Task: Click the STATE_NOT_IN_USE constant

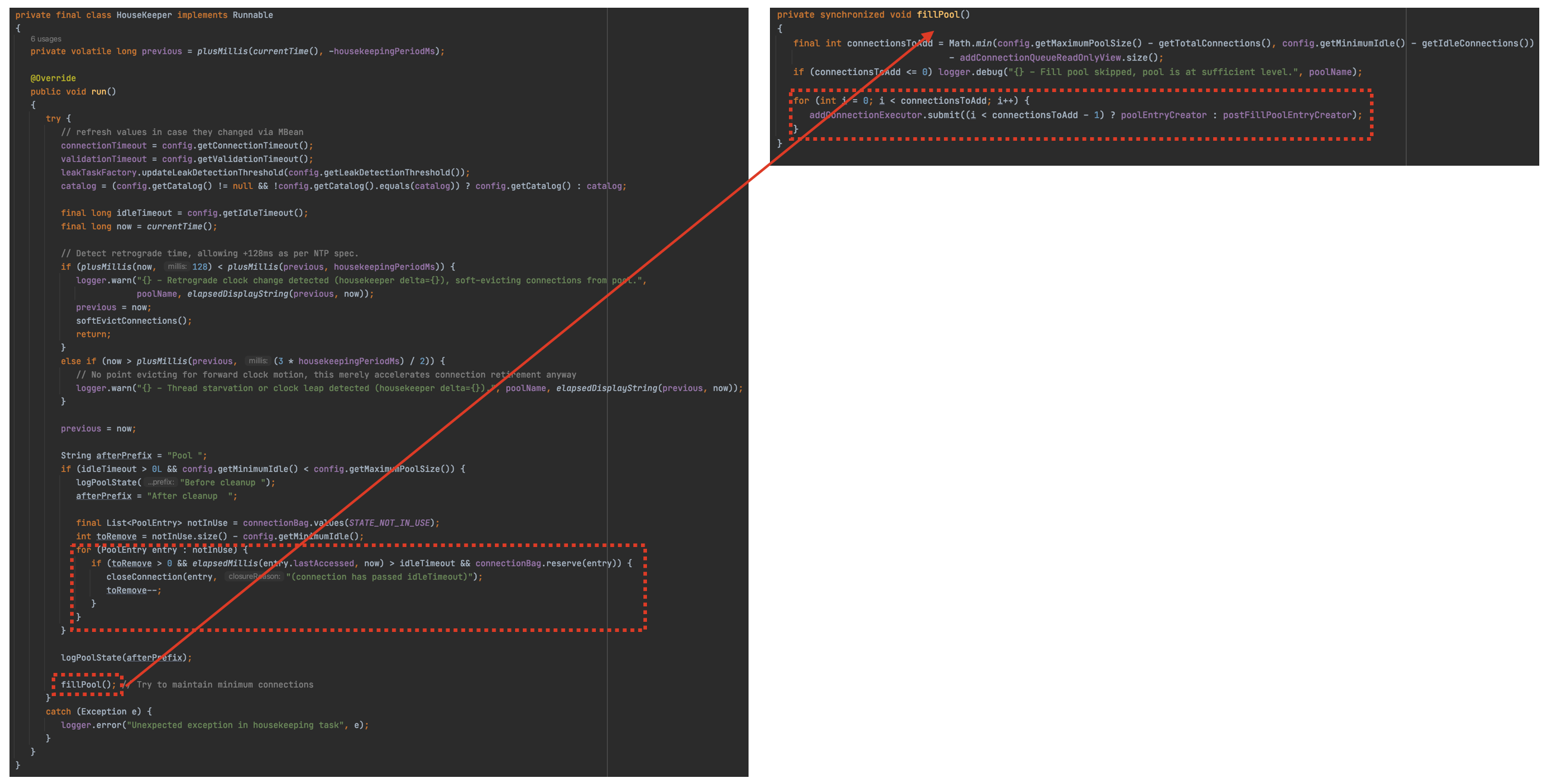Action: (389, 523)
